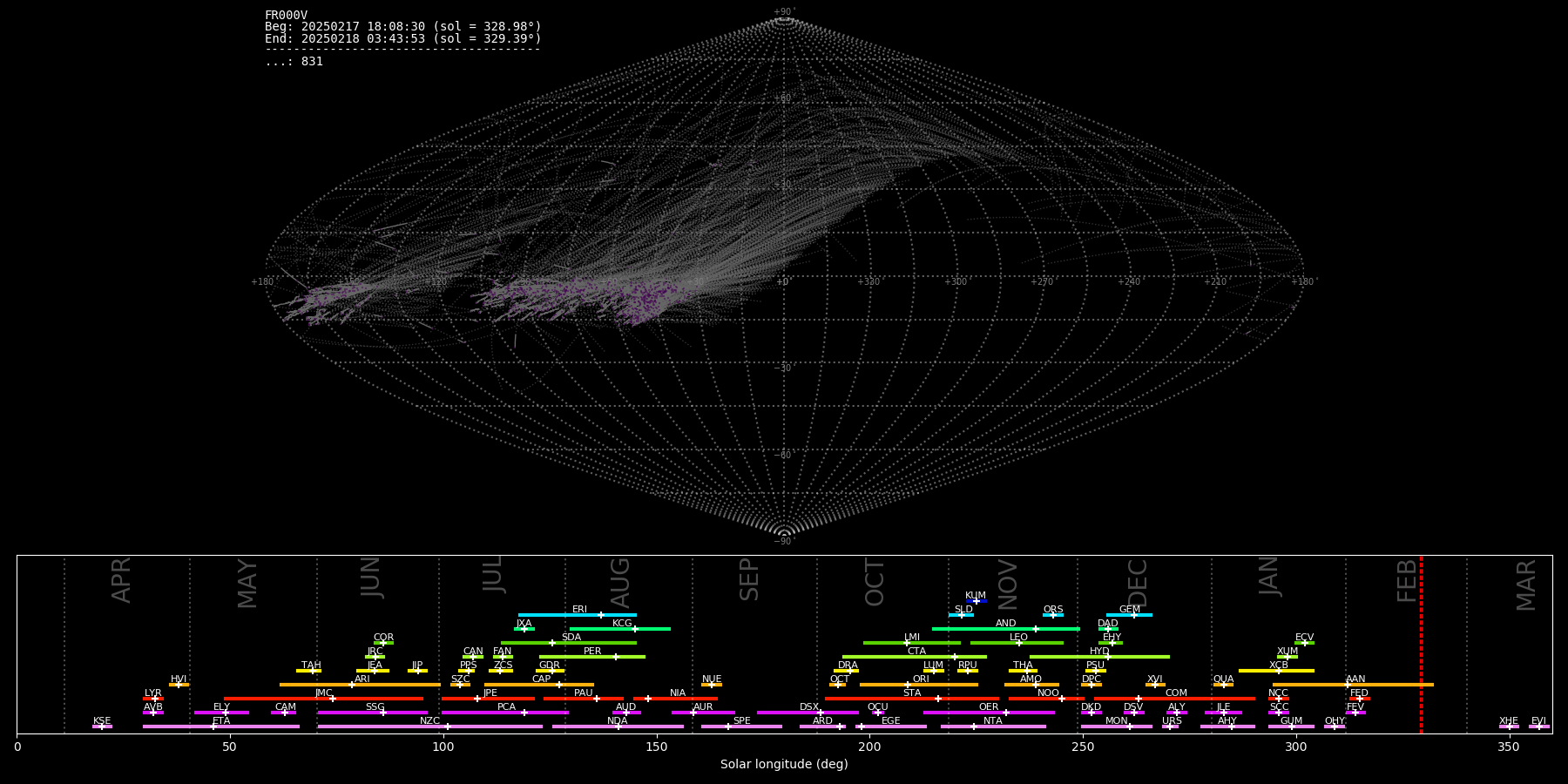The width and height of the screenshot is (1568, 784).
Task: Click the CAP shower label
Action: (x=541, y=679)
